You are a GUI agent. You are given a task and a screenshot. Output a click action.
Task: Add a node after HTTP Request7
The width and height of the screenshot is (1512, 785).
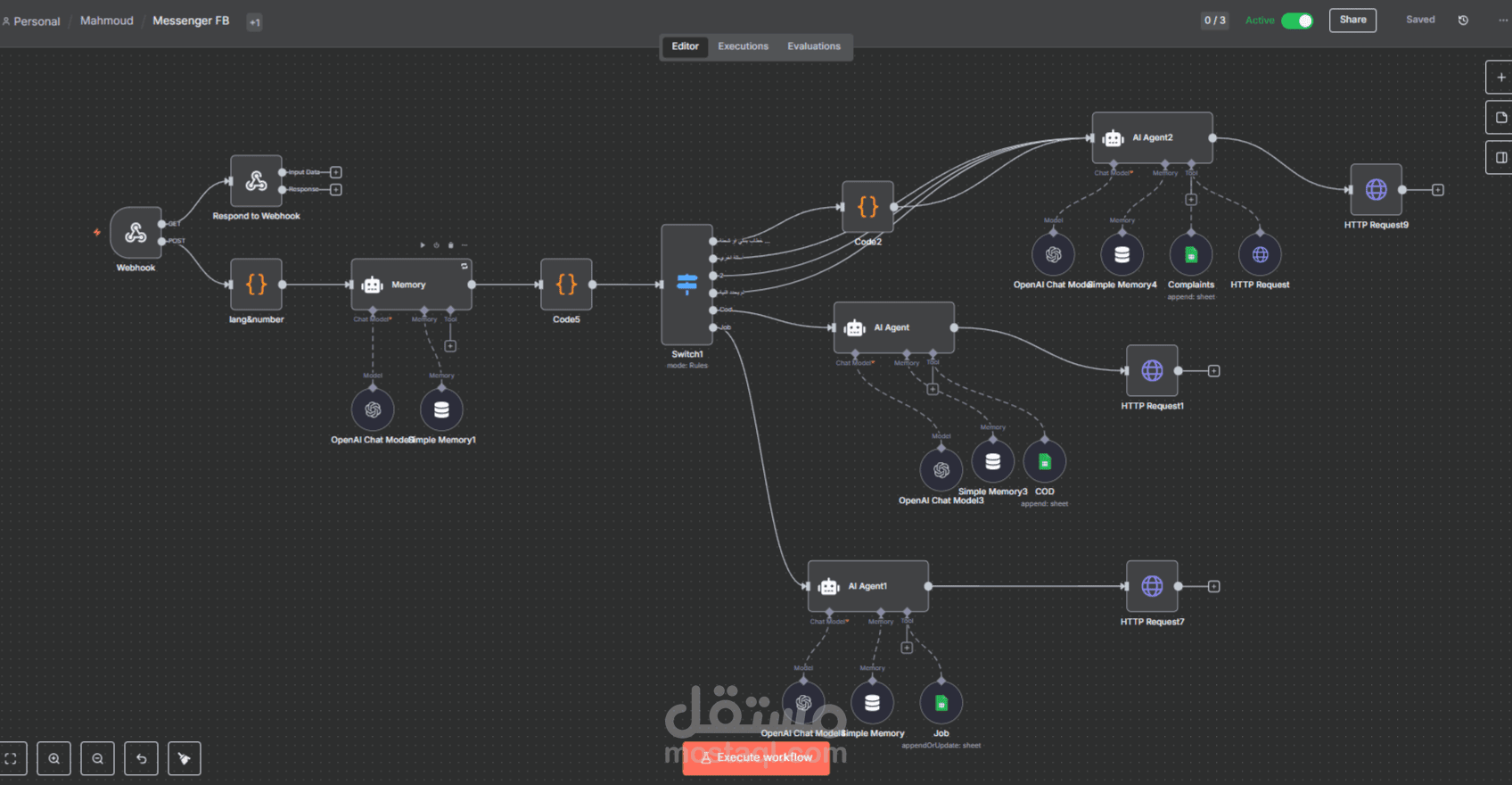(1213, 587)
